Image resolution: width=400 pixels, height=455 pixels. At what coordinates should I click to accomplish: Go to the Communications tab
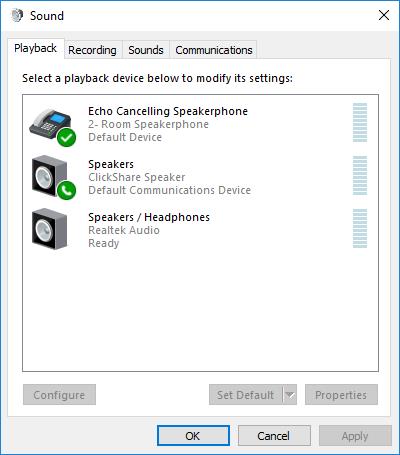tap(214, 50)
